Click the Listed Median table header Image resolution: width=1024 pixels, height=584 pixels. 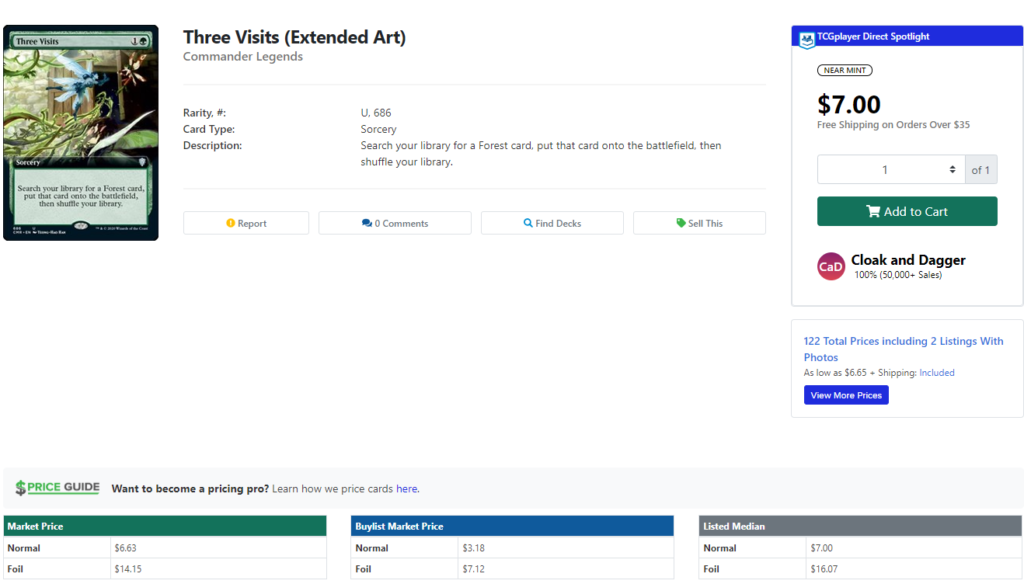click(860, 526)
